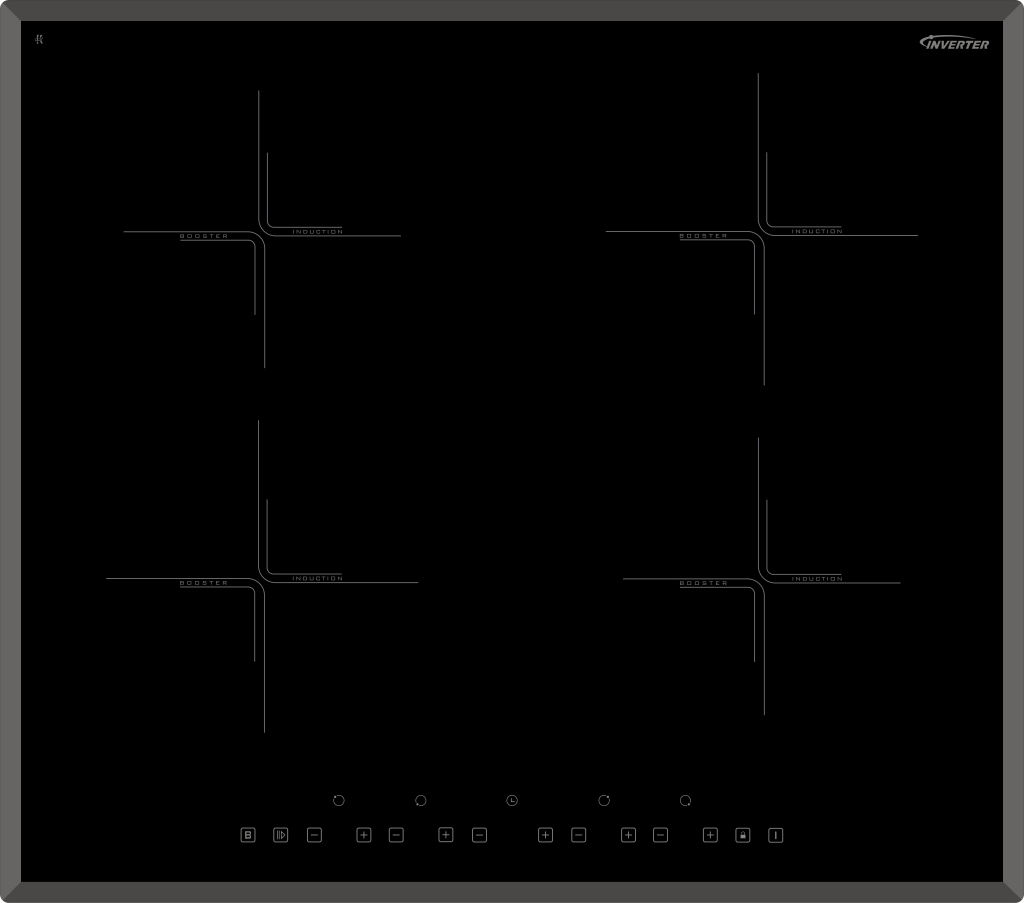Tap the front-right zone indicator icon

685,801
